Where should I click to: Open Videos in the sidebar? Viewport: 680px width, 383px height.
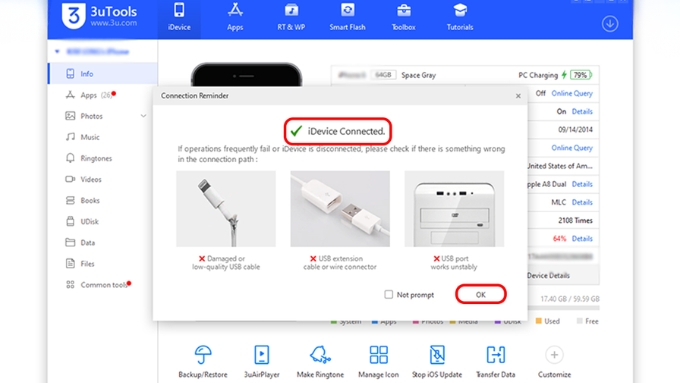coord(103,179)
